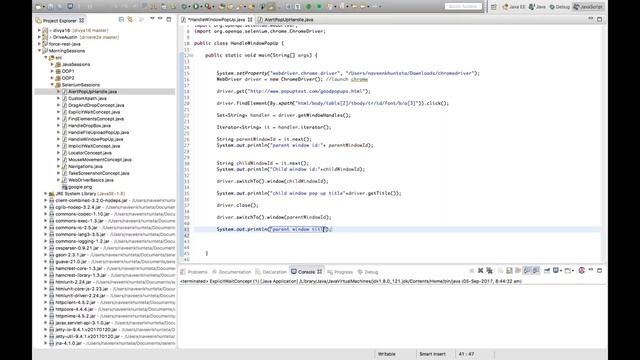Screen dimensions: 640x360
Task: Click the Open Perspective icon
Action: coord(493,7)
